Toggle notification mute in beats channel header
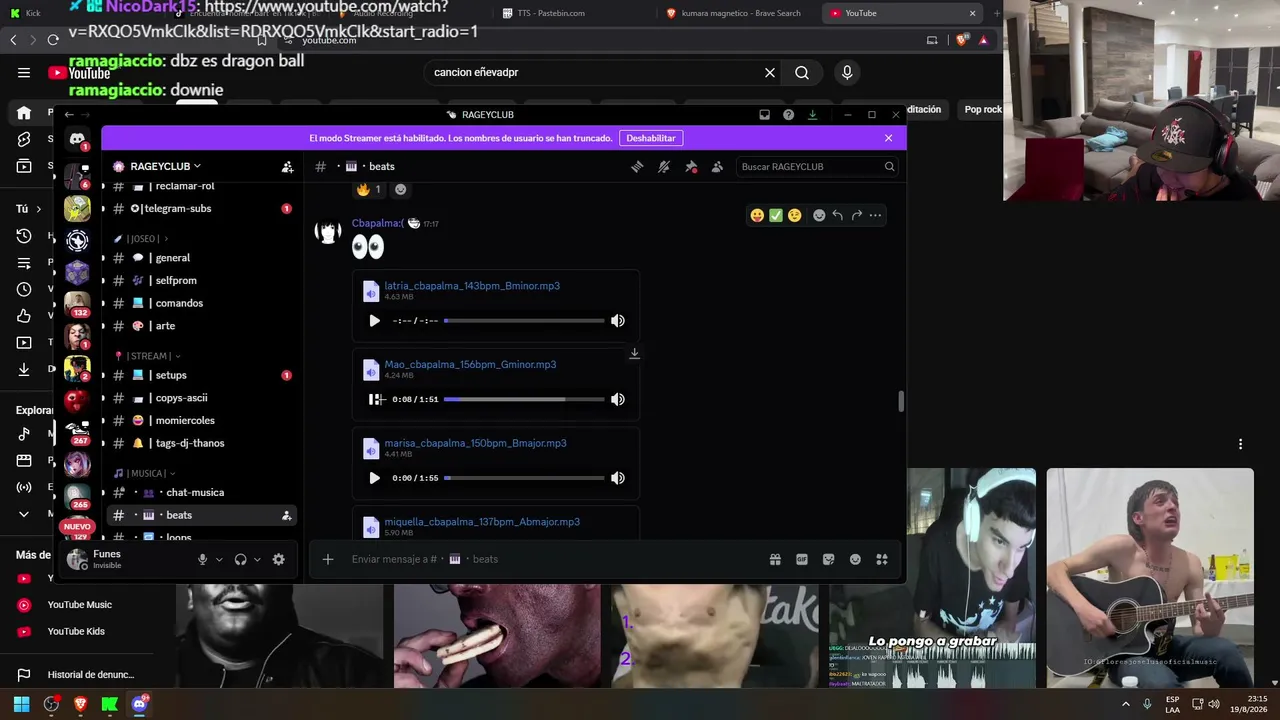The image size is (1280, 720). [x=664, y=167]
